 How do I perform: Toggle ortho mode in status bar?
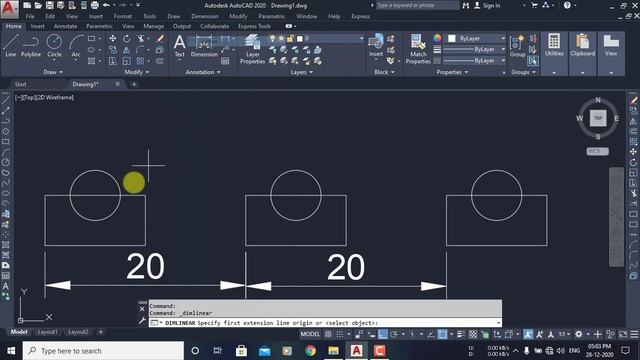click(382, 334)
